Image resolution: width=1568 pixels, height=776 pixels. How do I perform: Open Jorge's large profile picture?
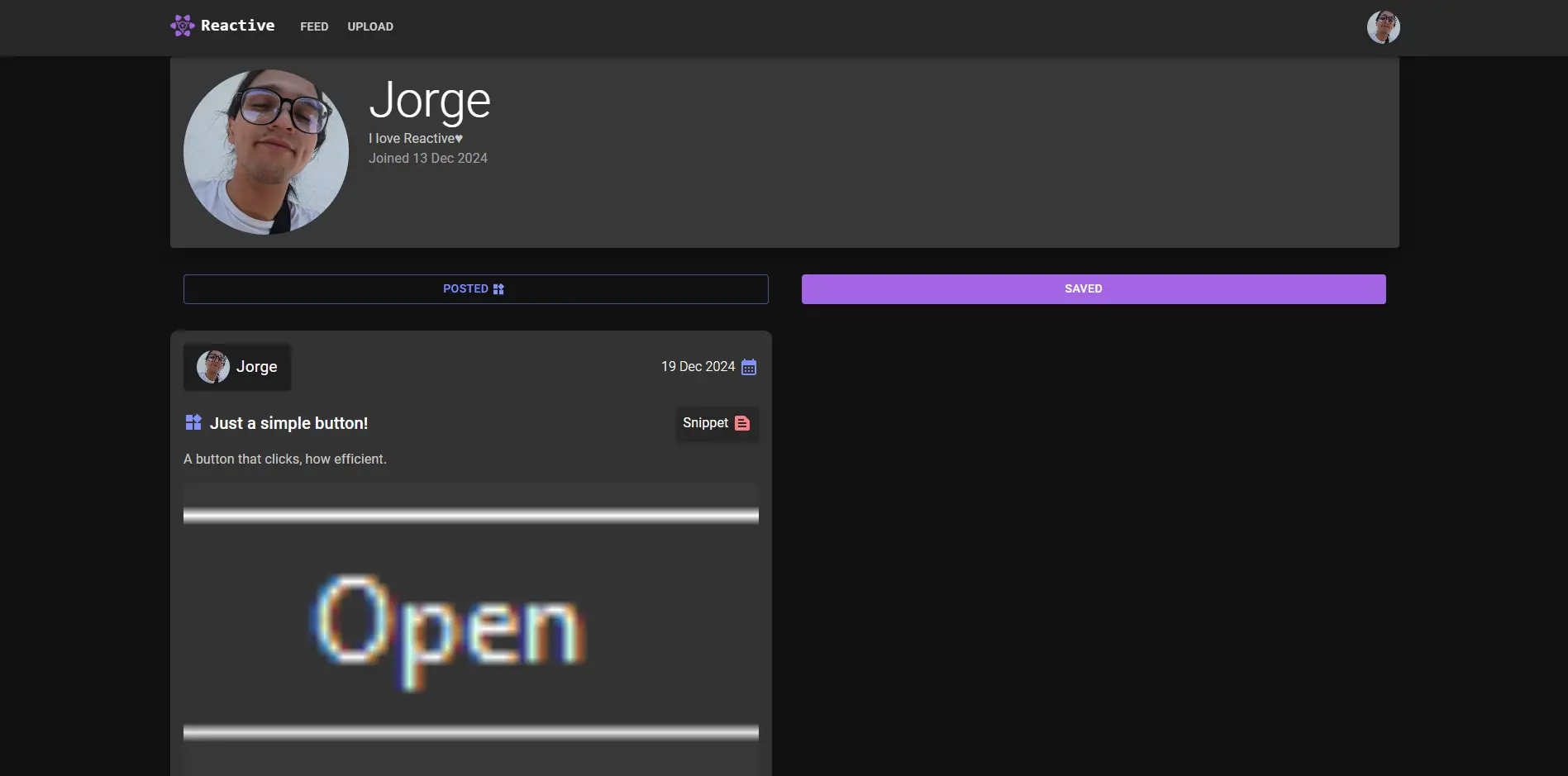click(266, 152)
